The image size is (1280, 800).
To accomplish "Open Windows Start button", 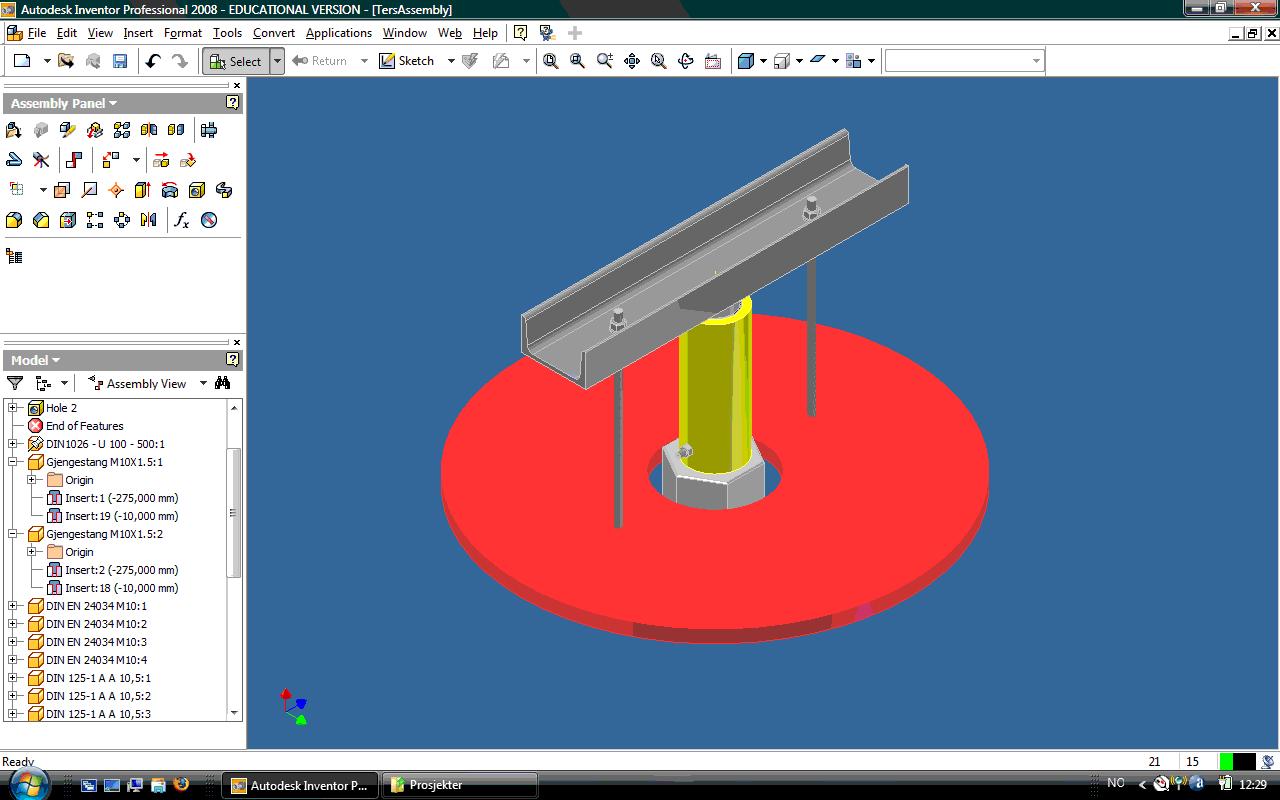I will tap(28, 783).
